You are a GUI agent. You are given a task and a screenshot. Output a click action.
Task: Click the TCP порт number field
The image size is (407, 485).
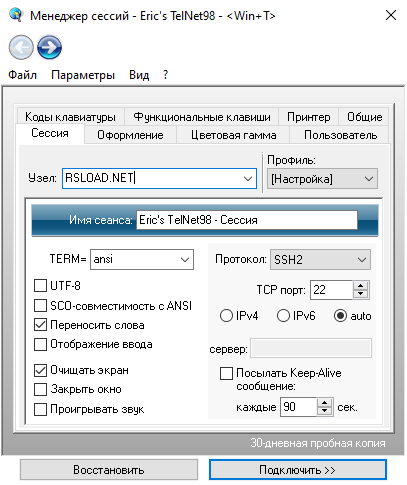331,290
